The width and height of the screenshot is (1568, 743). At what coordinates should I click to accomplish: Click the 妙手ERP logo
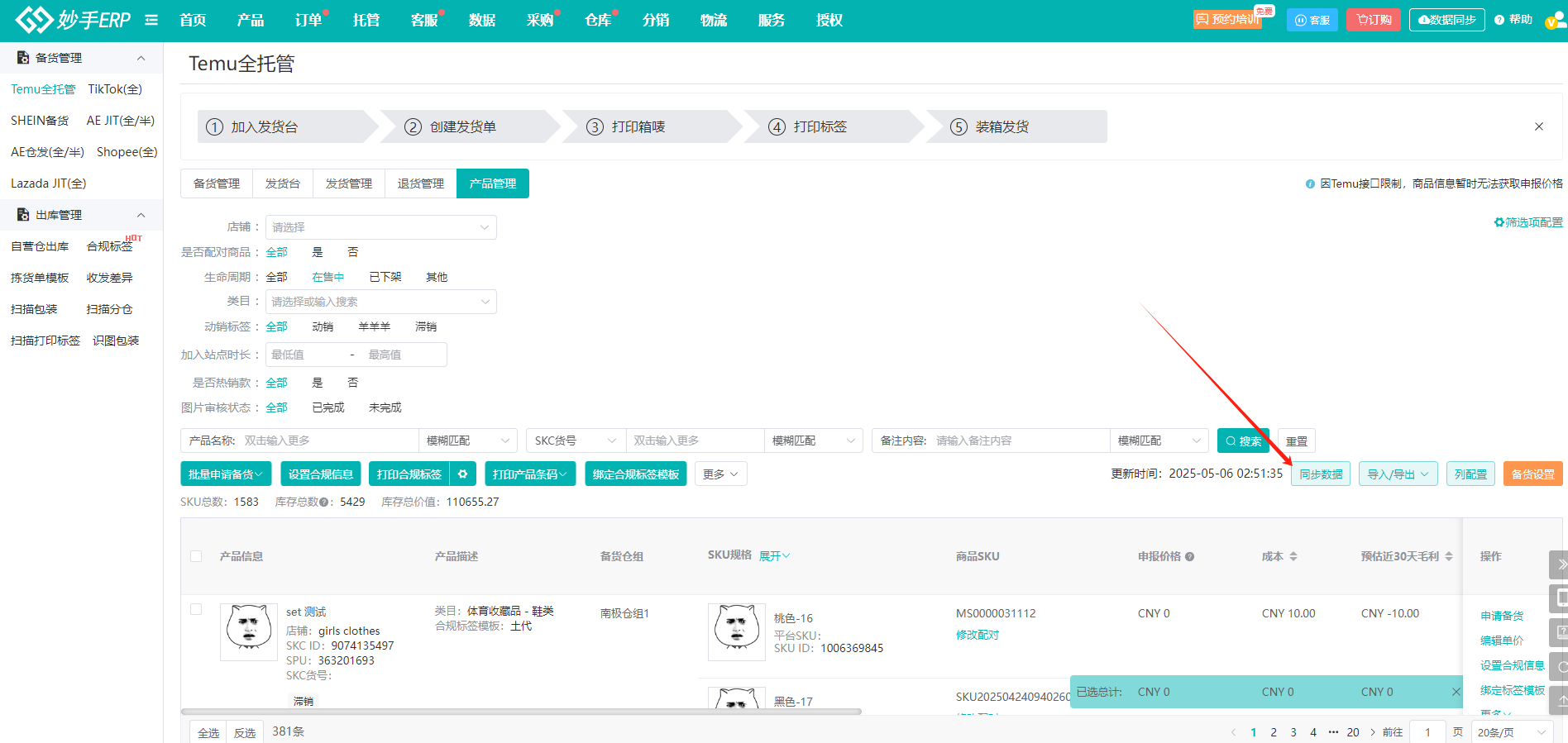tap(73, 20)
